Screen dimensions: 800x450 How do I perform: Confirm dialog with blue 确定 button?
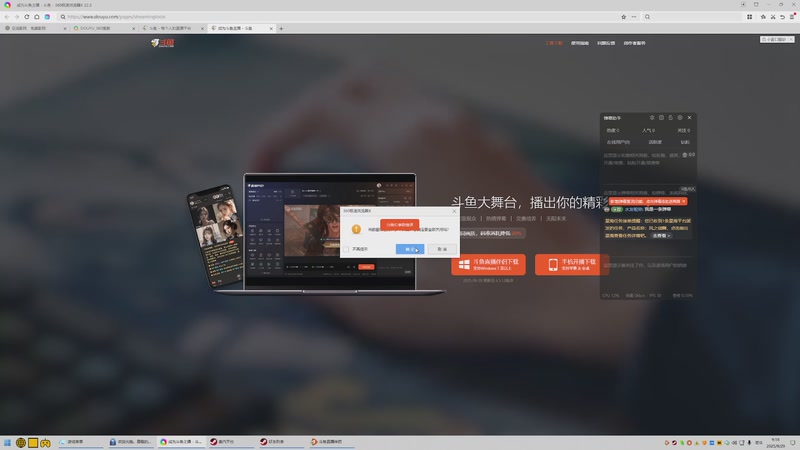(410, 249)
